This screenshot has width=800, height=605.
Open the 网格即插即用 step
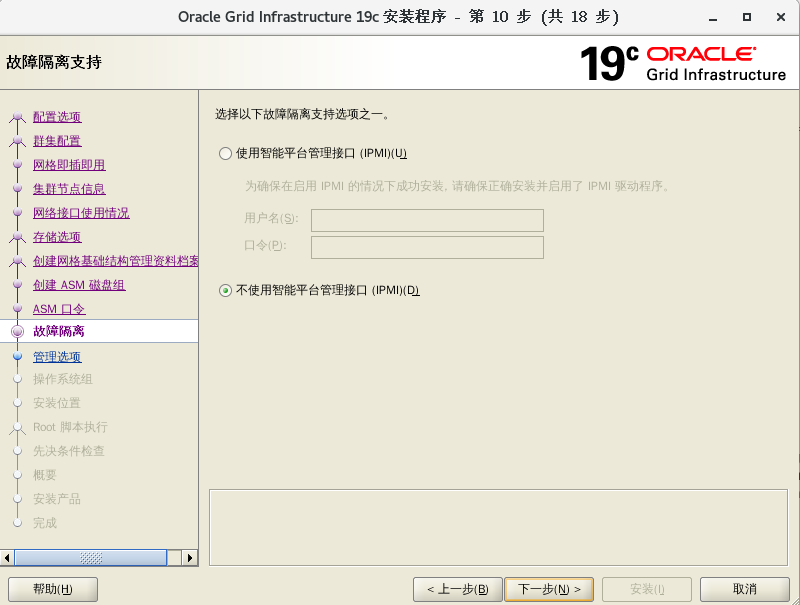tap(69, 165)
